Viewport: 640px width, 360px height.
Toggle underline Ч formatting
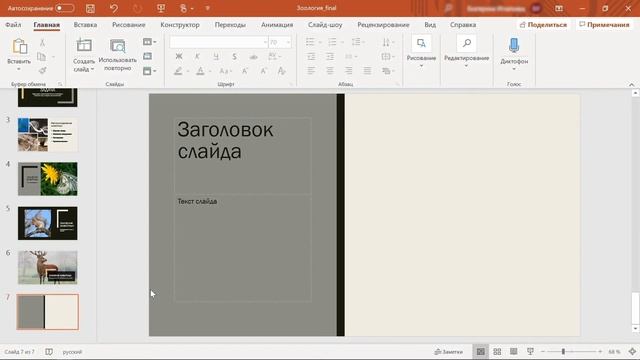[216, 57]
